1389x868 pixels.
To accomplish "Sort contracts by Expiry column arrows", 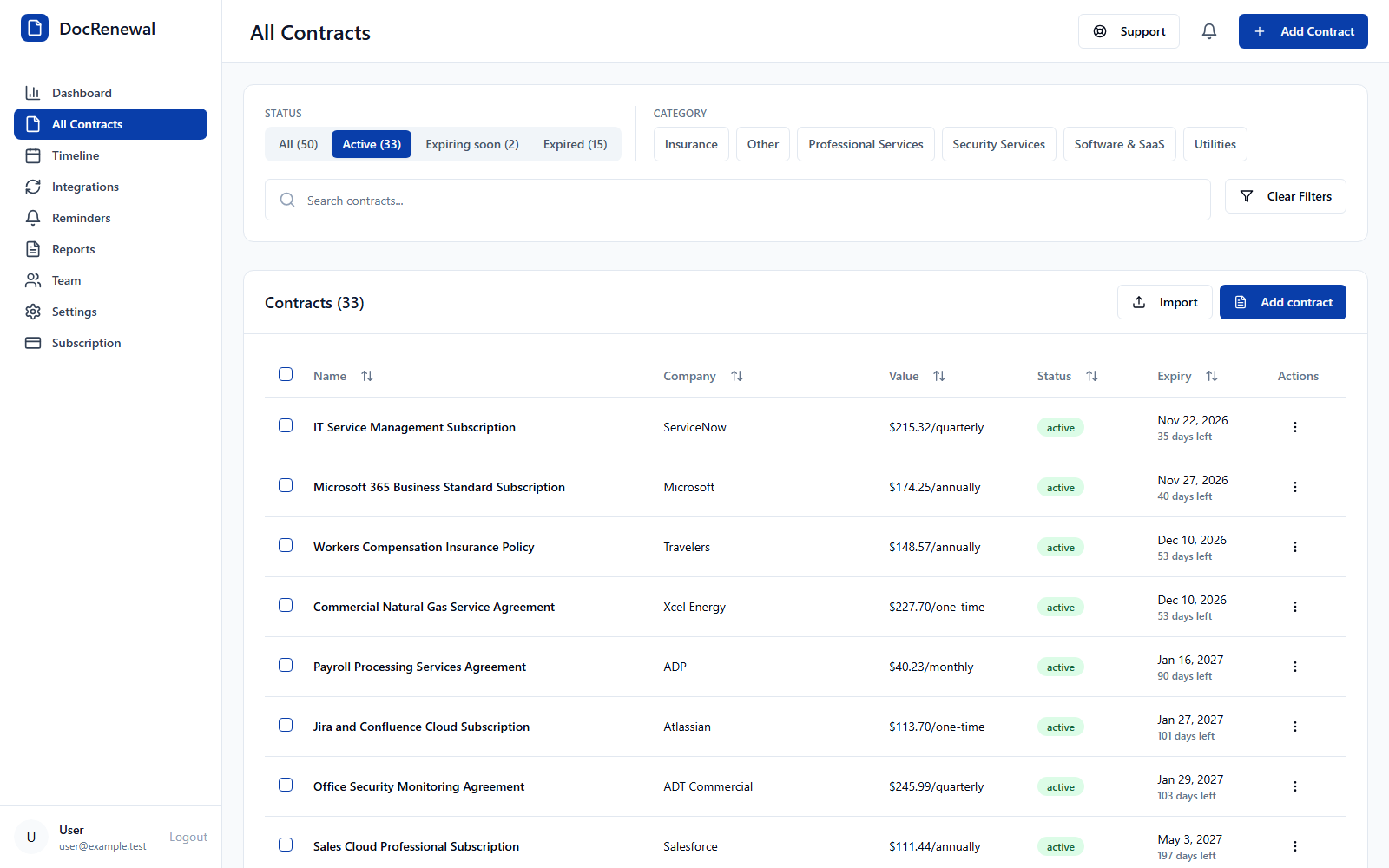I will (x=1212, y=376).
